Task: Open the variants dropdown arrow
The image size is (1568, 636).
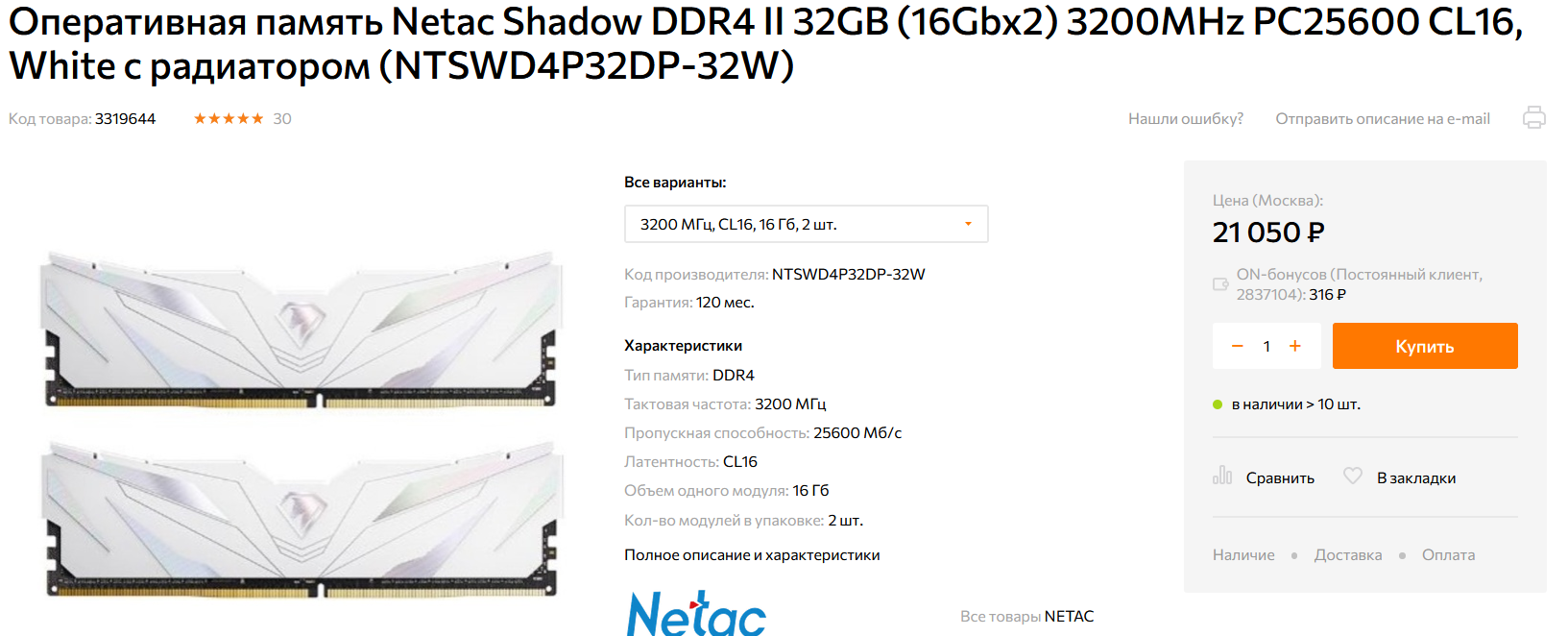Action: (968, 224)
